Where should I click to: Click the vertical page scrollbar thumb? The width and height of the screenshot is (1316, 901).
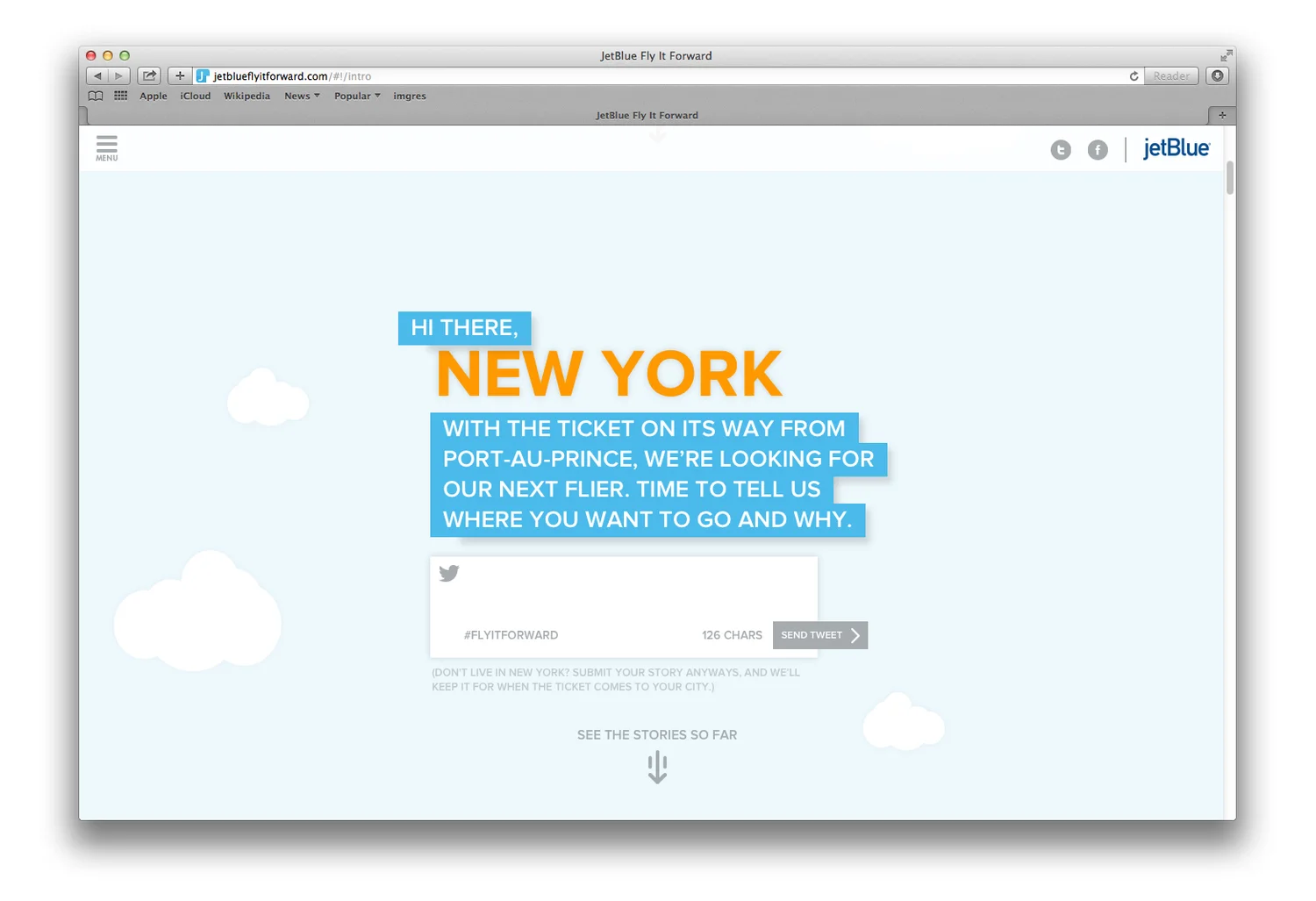1230,178
